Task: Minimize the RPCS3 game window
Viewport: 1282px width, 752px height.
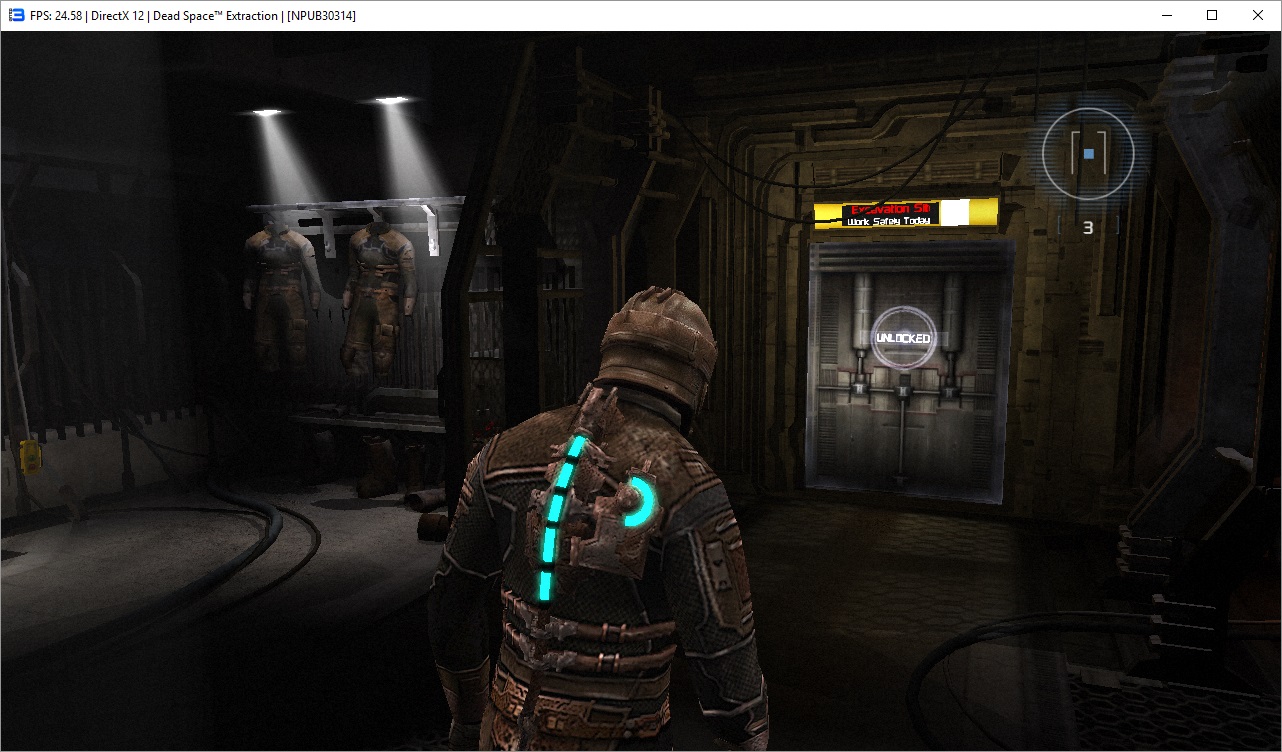Action: coord(1166,15)
